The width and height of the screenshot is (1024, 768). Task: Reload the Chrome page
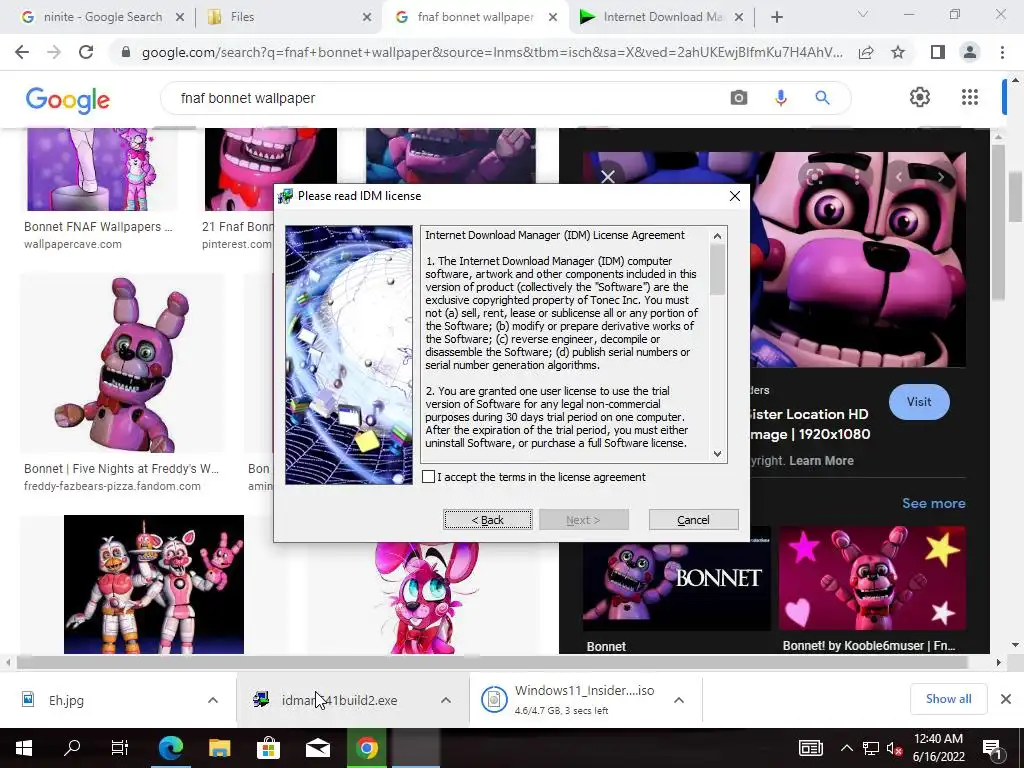click(x=86, y=52)
